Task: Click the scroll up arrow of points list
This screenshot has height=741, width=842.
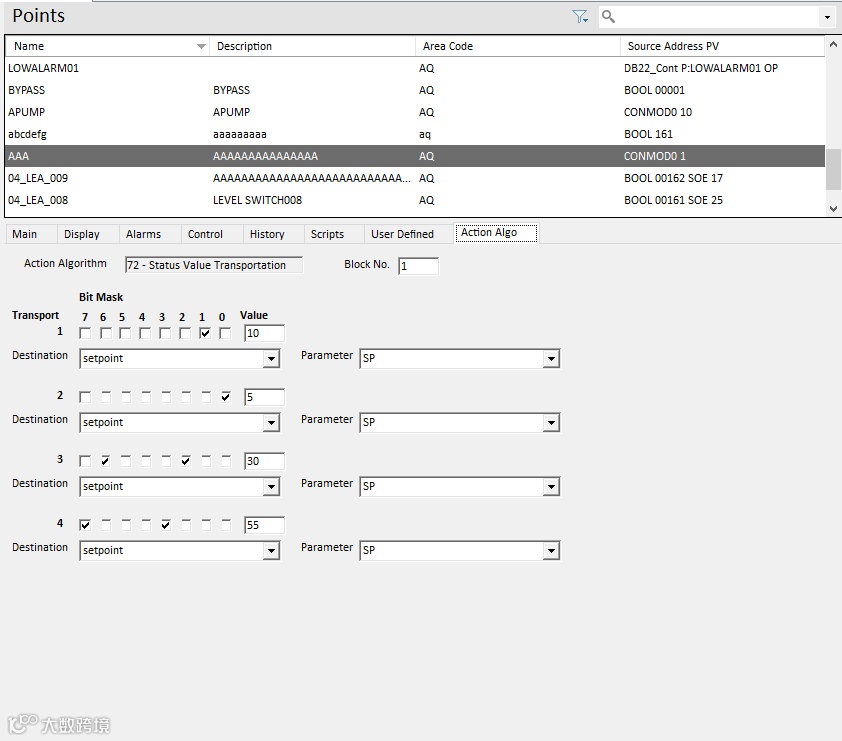Action: pos(833,44)
